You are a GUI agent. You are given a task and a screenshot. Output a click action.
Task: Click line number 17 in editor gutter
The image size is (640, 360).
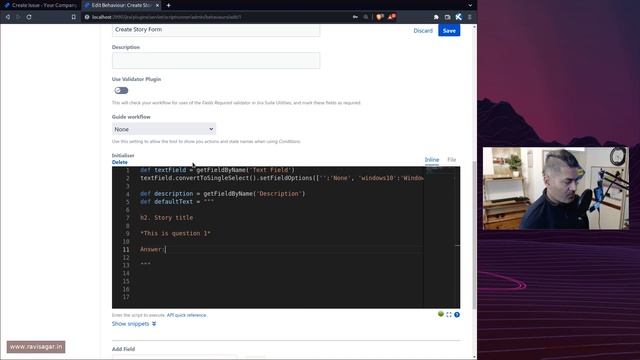(126, 297)
